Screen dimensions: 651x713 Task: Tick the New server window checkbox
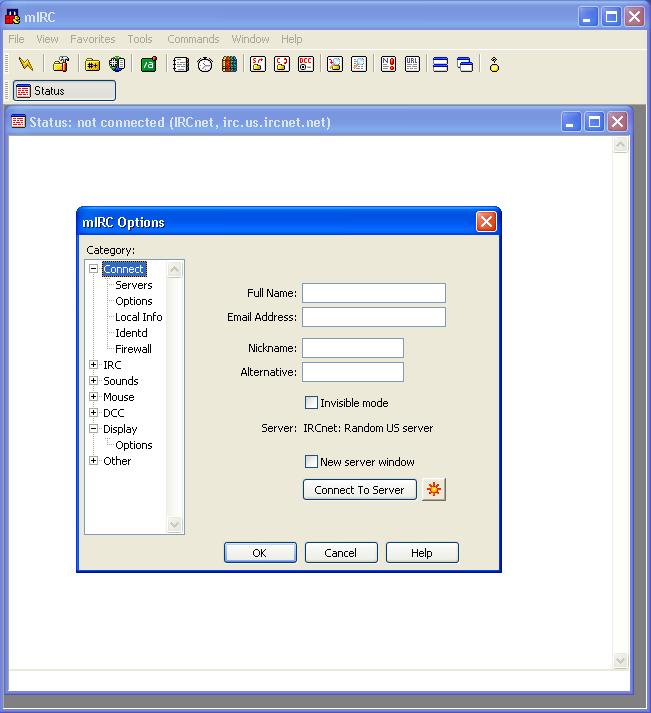click(311, 462)
